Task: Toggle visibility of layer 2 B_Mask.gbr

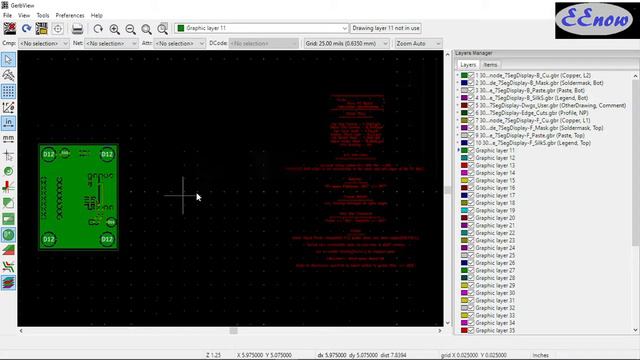Action: pyautogui.click(x=471, y=83)
